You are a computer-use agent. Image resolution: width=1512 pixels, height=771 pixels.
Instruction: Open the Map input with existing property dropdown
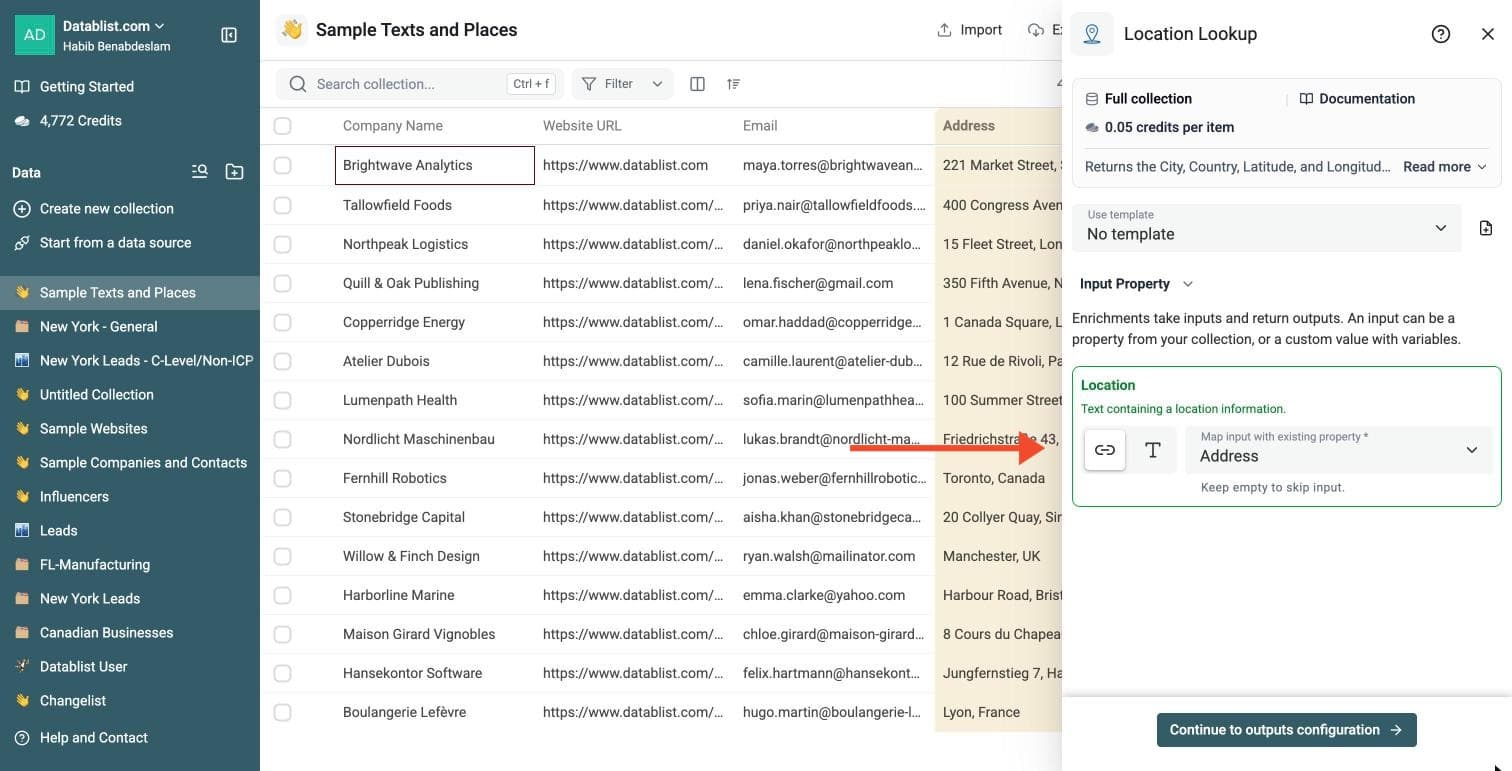point(1339,450)
